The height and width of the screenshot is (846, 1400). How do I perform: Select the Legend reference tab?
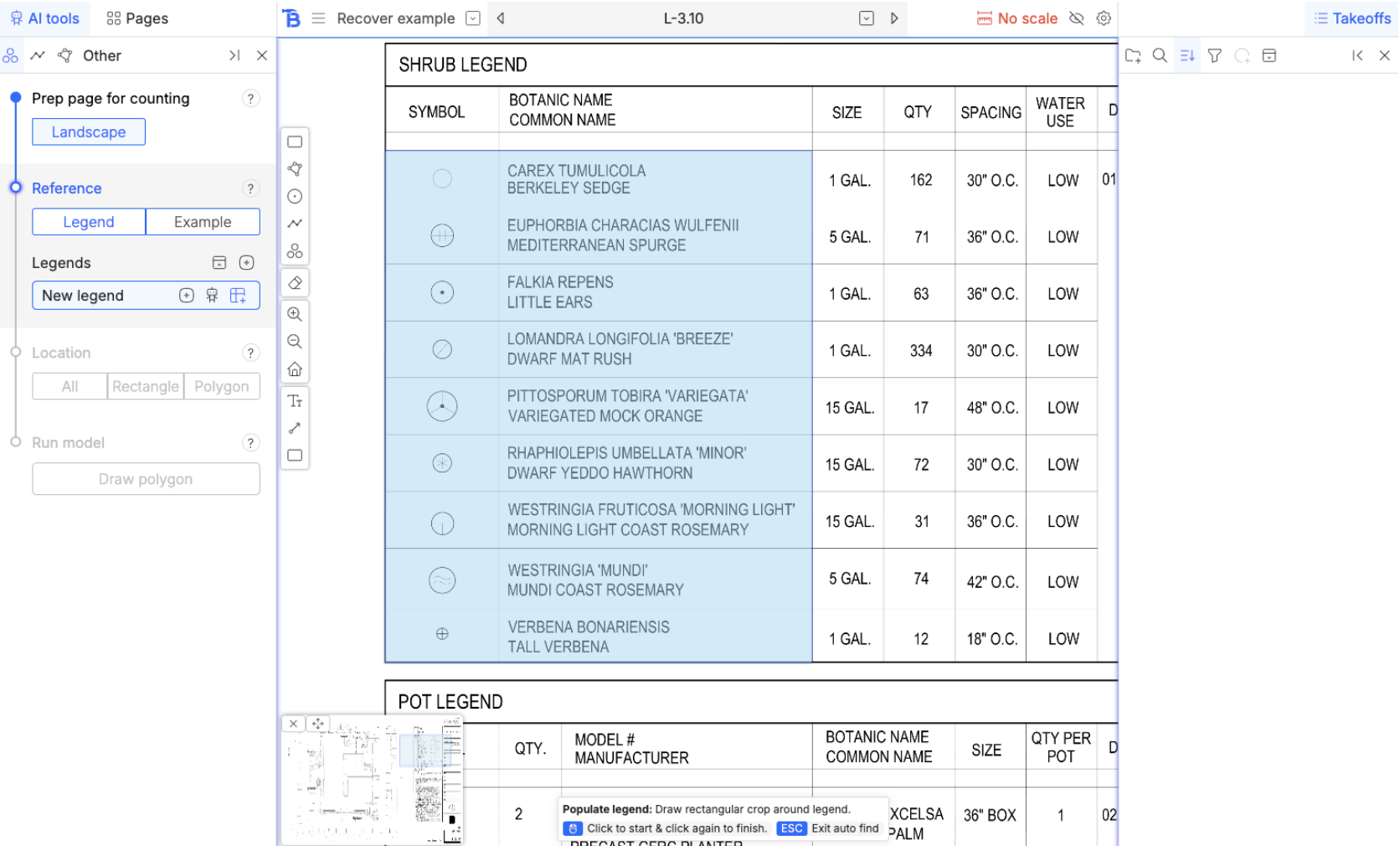(89, 222)
